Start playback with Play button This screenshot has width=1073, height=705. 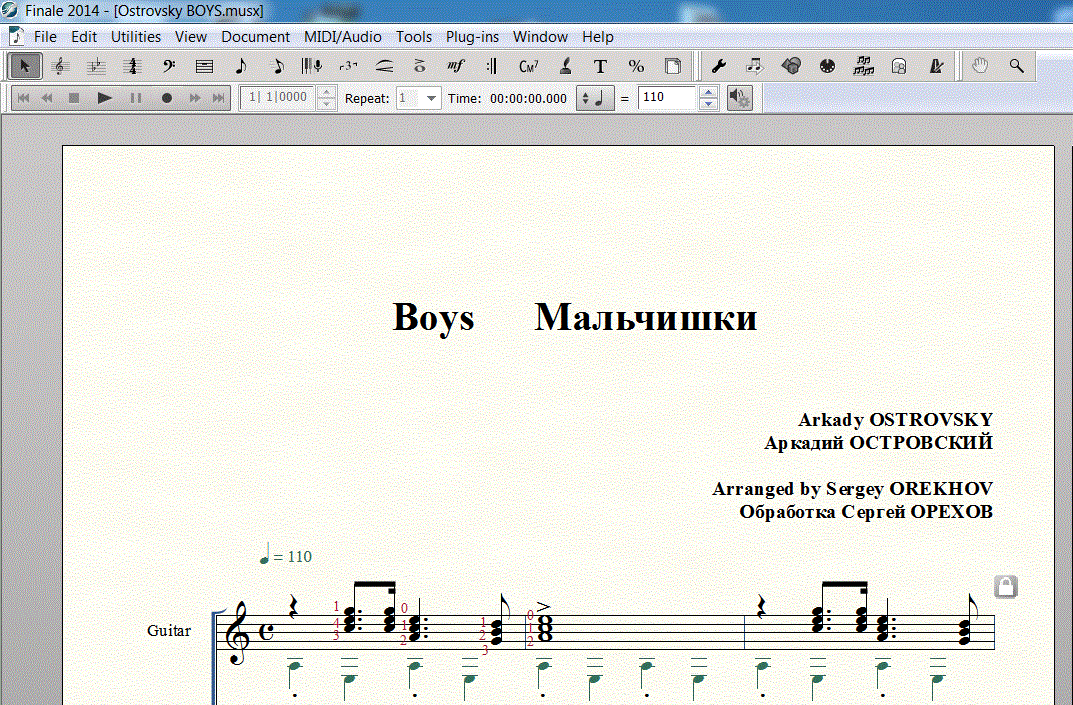pyautogui.click(x=105, y=98)
